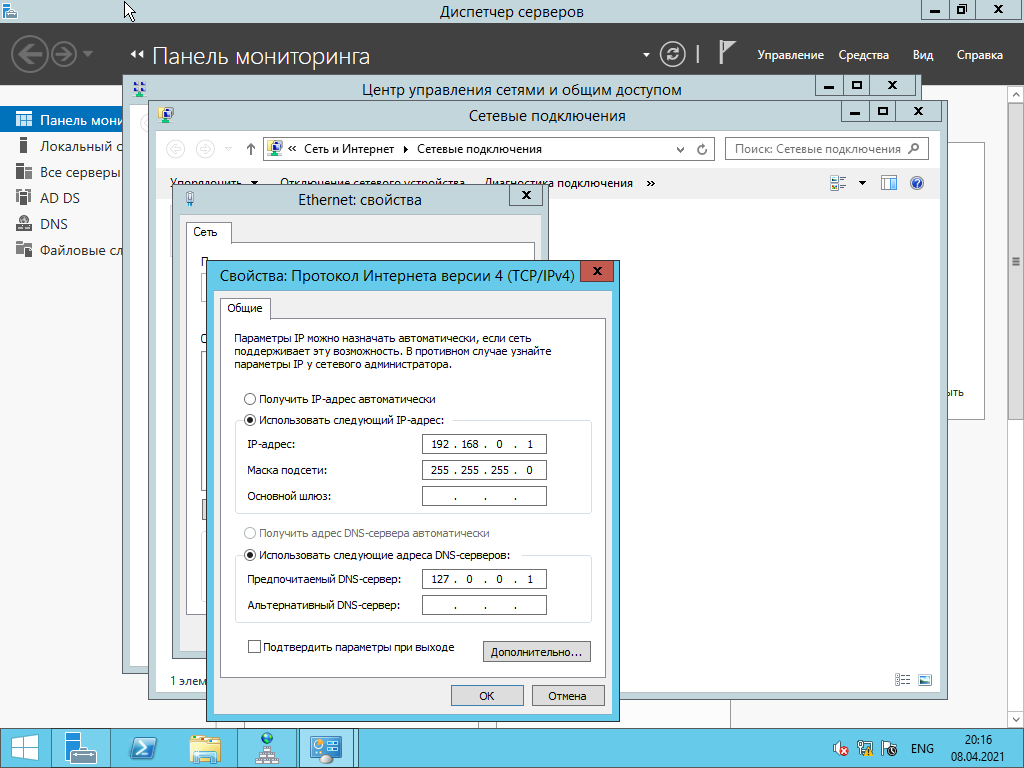This screenshot has height=768, width=1024.
Task: Enable 'Подтвердить параметры при выходе' checkbox
Action: [x=254, y=647]
